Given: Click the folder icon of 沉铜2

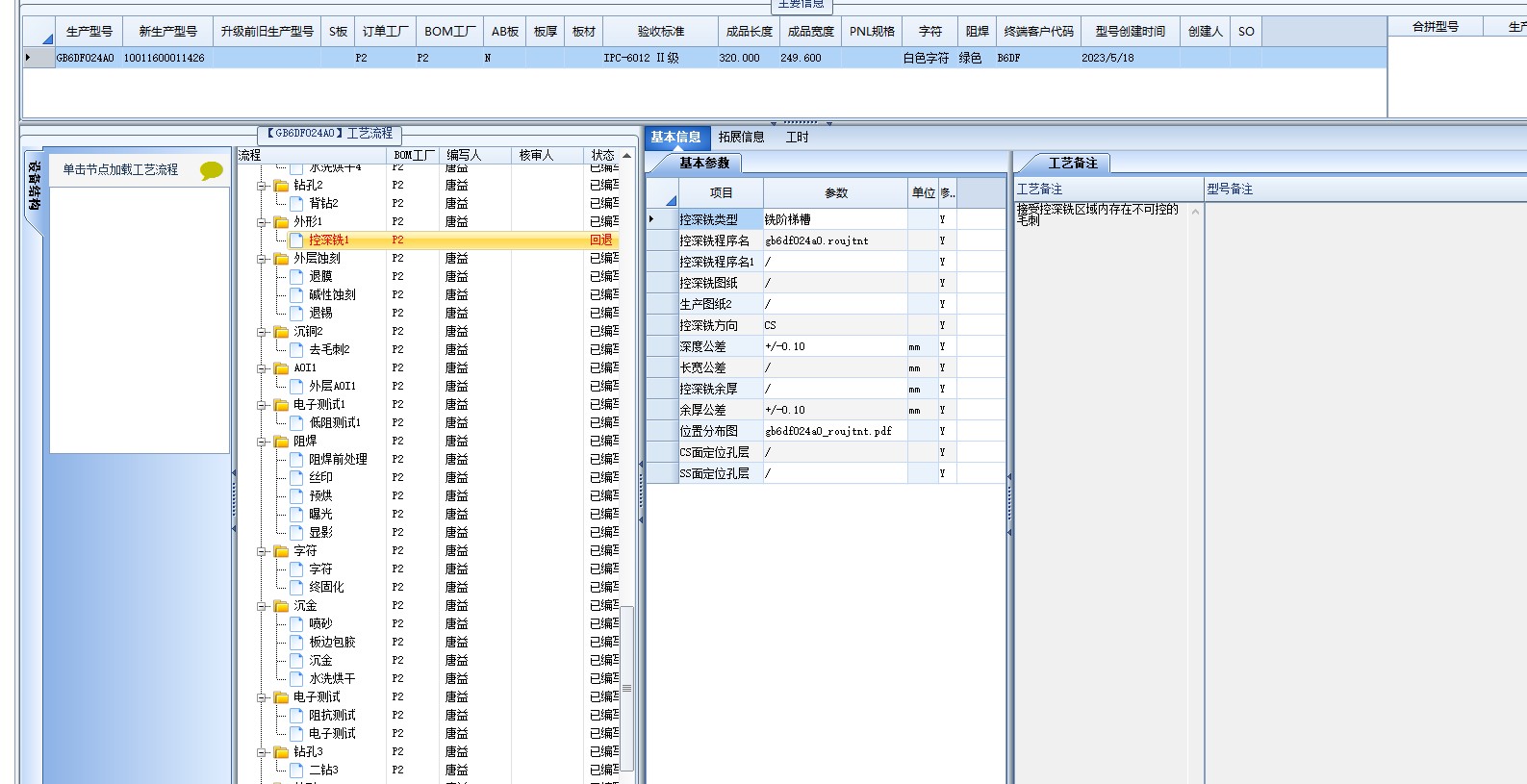Looking at the screenshot, I should coord(281,332).
